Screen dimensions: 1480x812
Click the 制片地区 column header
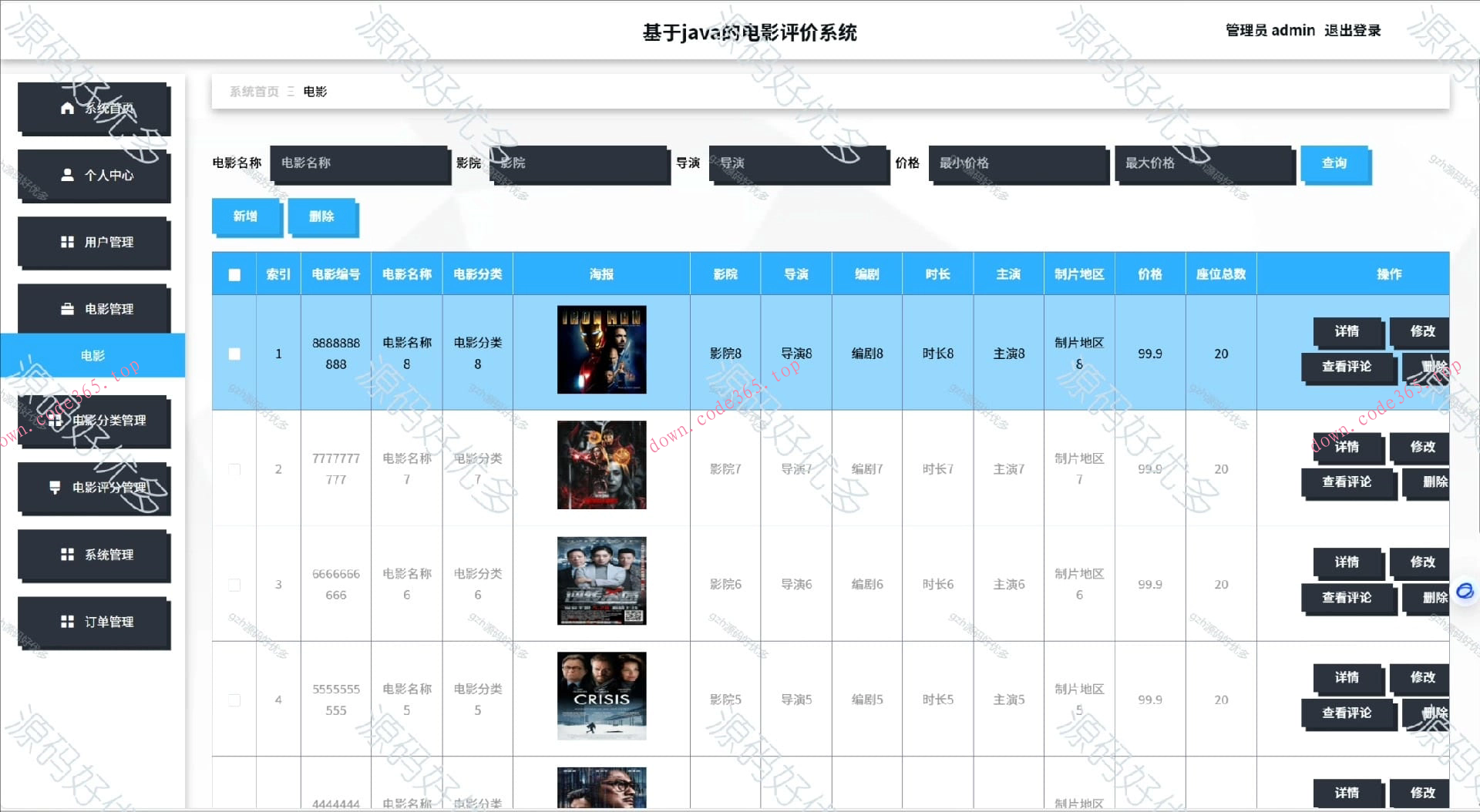pos(1079,274)
